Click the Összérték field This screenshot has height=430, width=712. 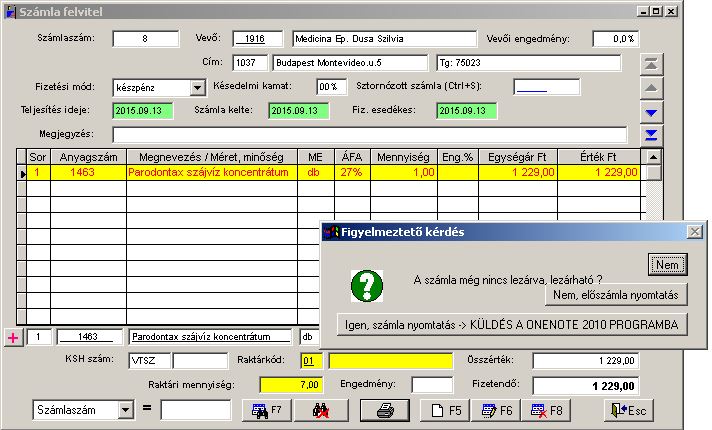586,361
